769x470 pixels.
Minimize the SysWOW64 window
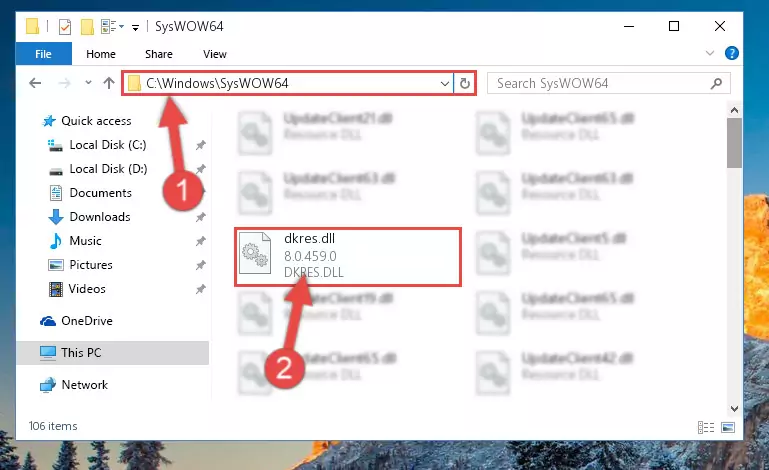[x=629, y=26]
